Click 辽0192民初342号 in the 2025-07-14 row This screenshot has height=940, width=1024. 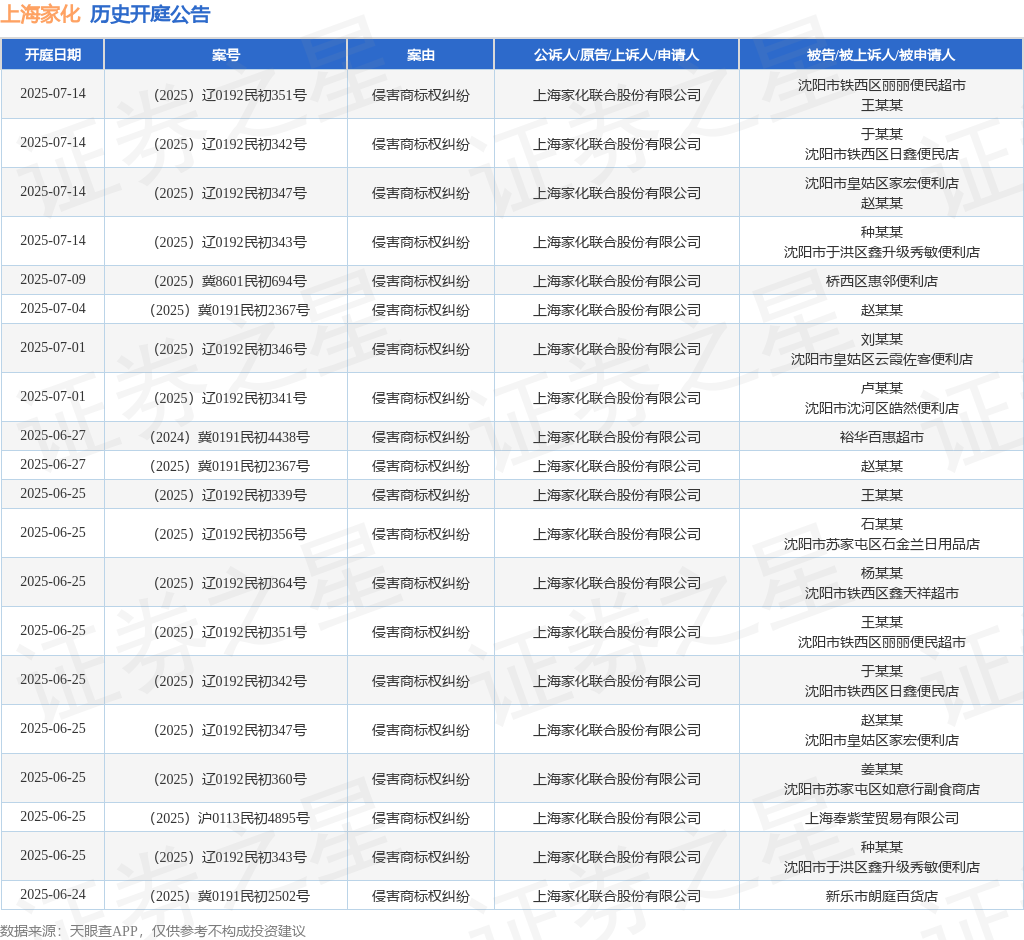tap(230, 144)
